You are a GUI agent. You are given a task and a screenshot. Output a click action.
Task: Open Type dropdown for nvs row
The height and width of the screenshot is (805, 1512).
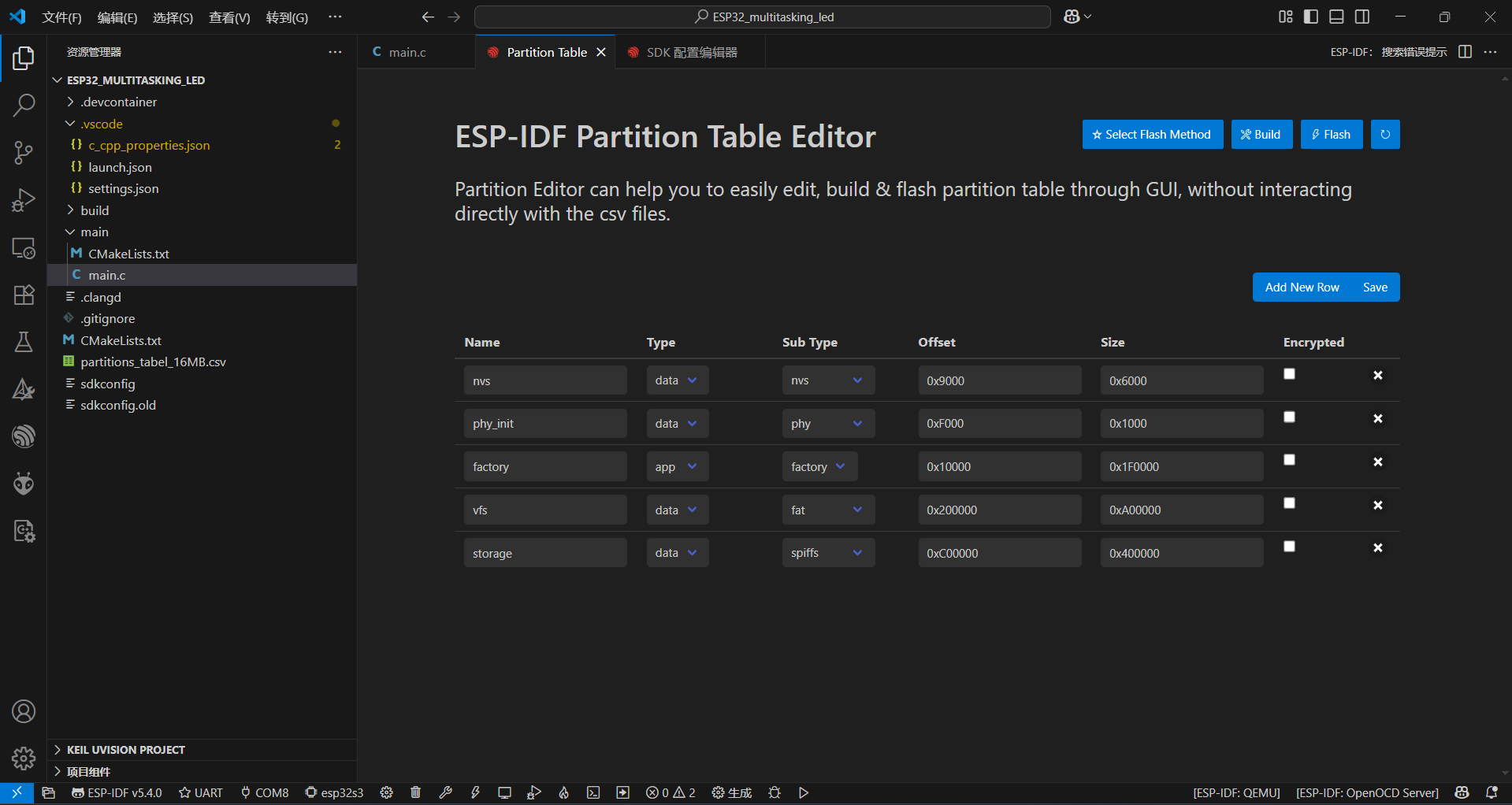pyautogui.click(x=677, y=380)
